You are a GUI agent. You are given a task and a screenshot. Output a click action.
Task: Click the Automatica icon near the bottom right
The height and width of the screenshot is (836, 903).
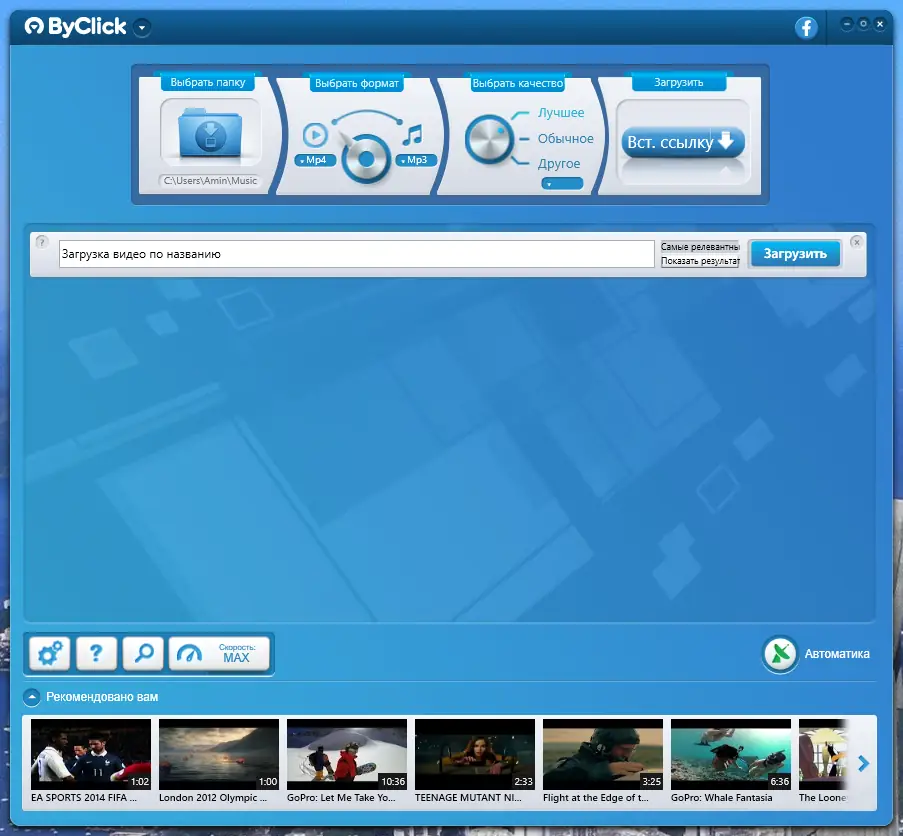[x=780, y=655]
